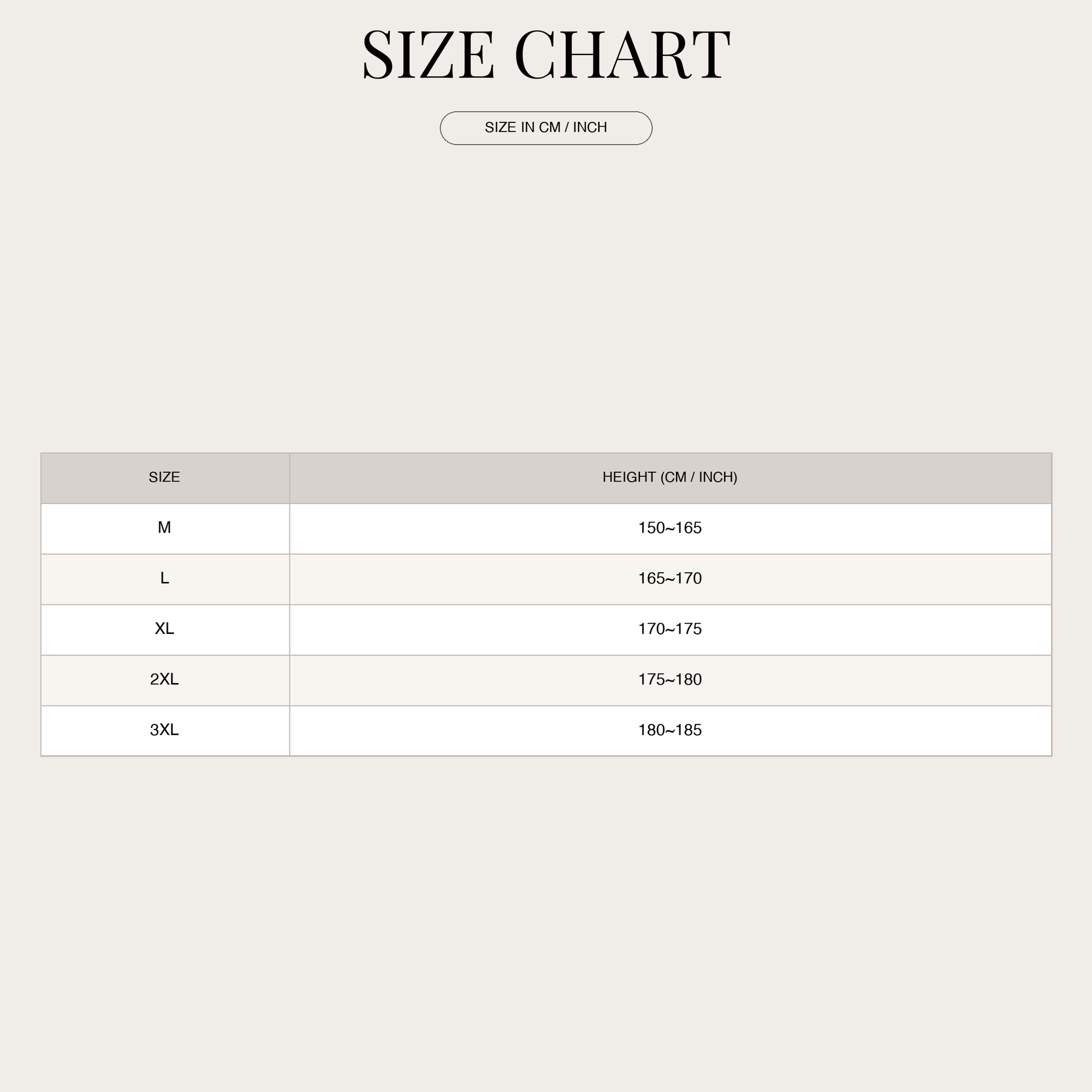Click the INCH text in pill
The height and width of the screenshot is (1092, 1092).
pos(590,128)
